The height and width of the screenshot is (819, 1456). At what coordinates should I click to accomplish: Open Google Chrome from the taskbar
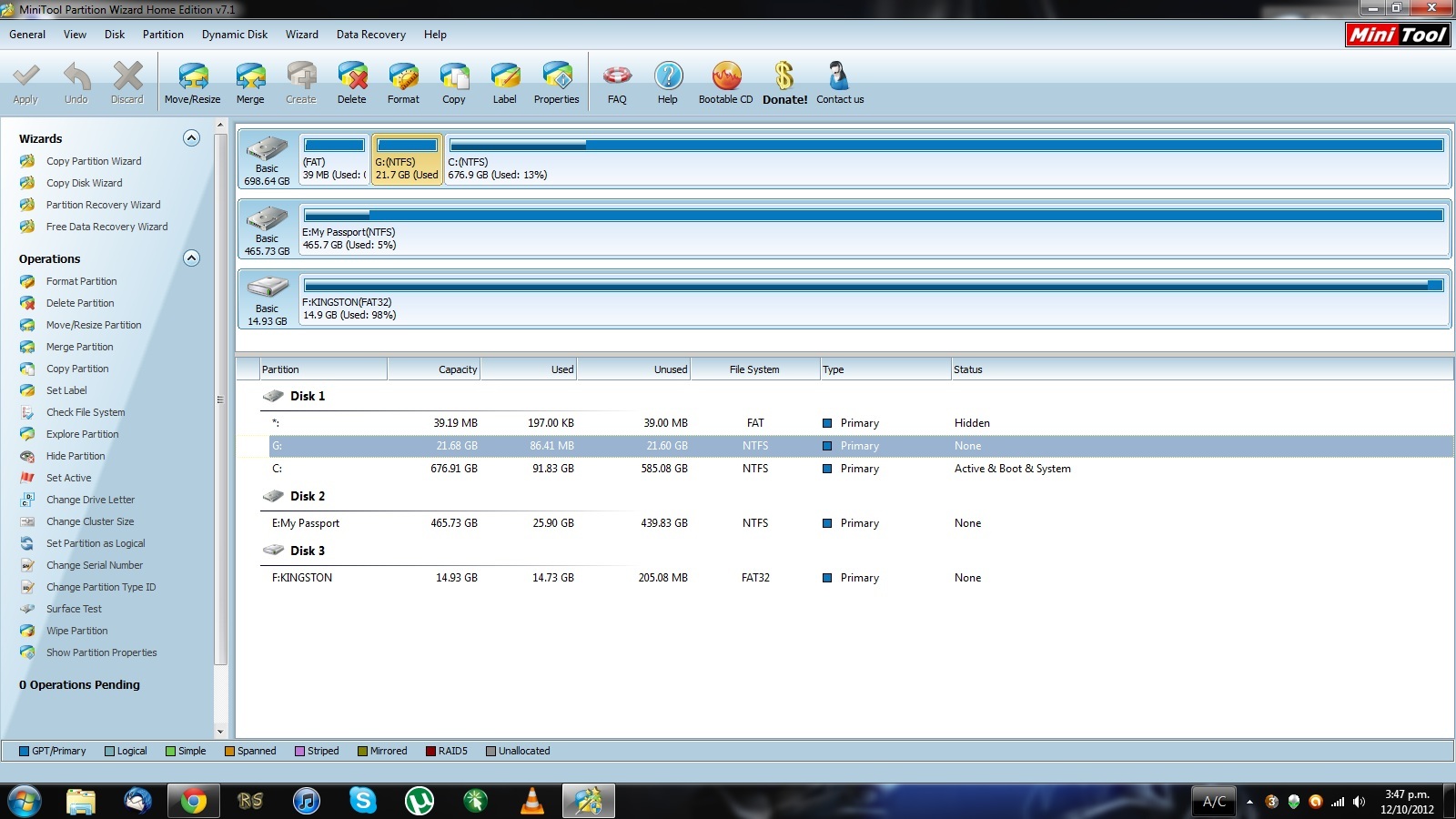click(x=193, y=801)
